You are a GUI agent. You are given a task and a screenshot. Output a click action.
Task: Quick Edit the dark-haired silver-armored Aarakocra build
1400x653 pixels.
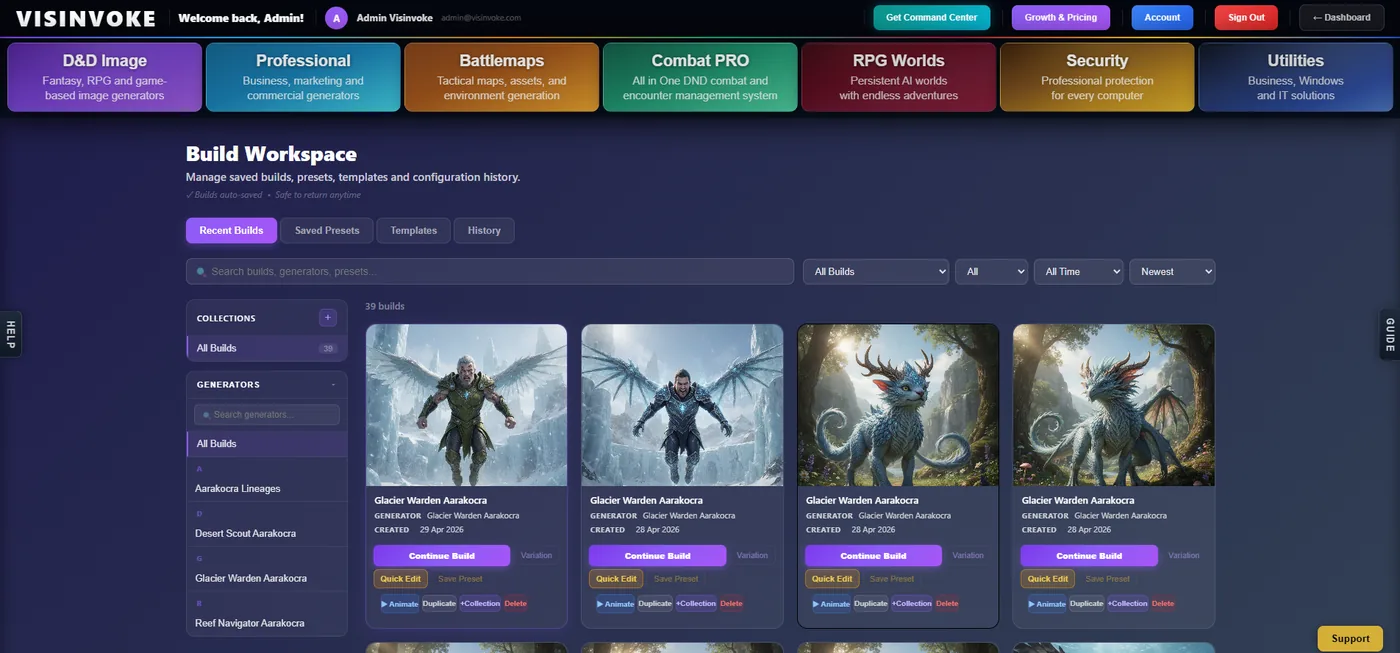click(617, 579)
